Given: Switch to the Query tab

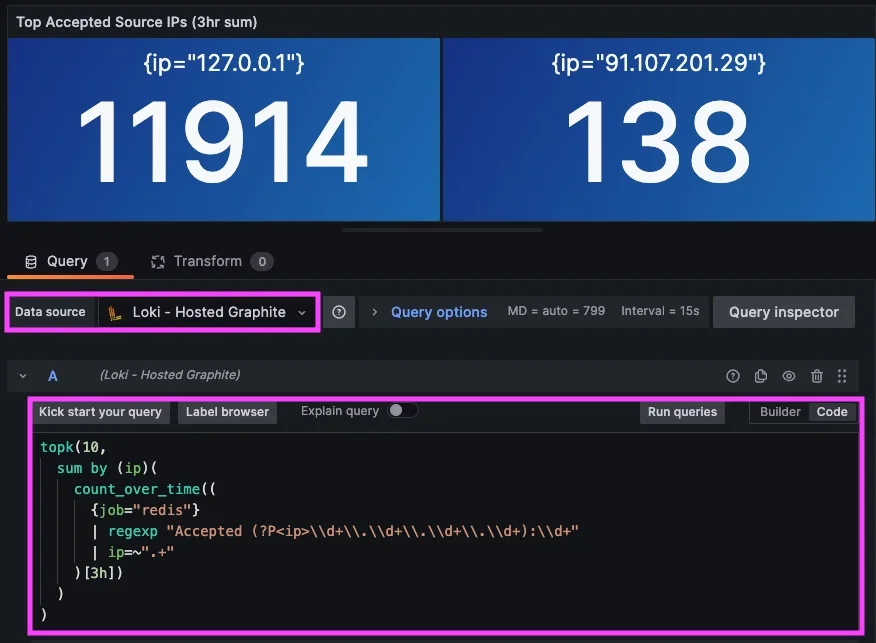Looking at the screenshot, I should point(67,262).
